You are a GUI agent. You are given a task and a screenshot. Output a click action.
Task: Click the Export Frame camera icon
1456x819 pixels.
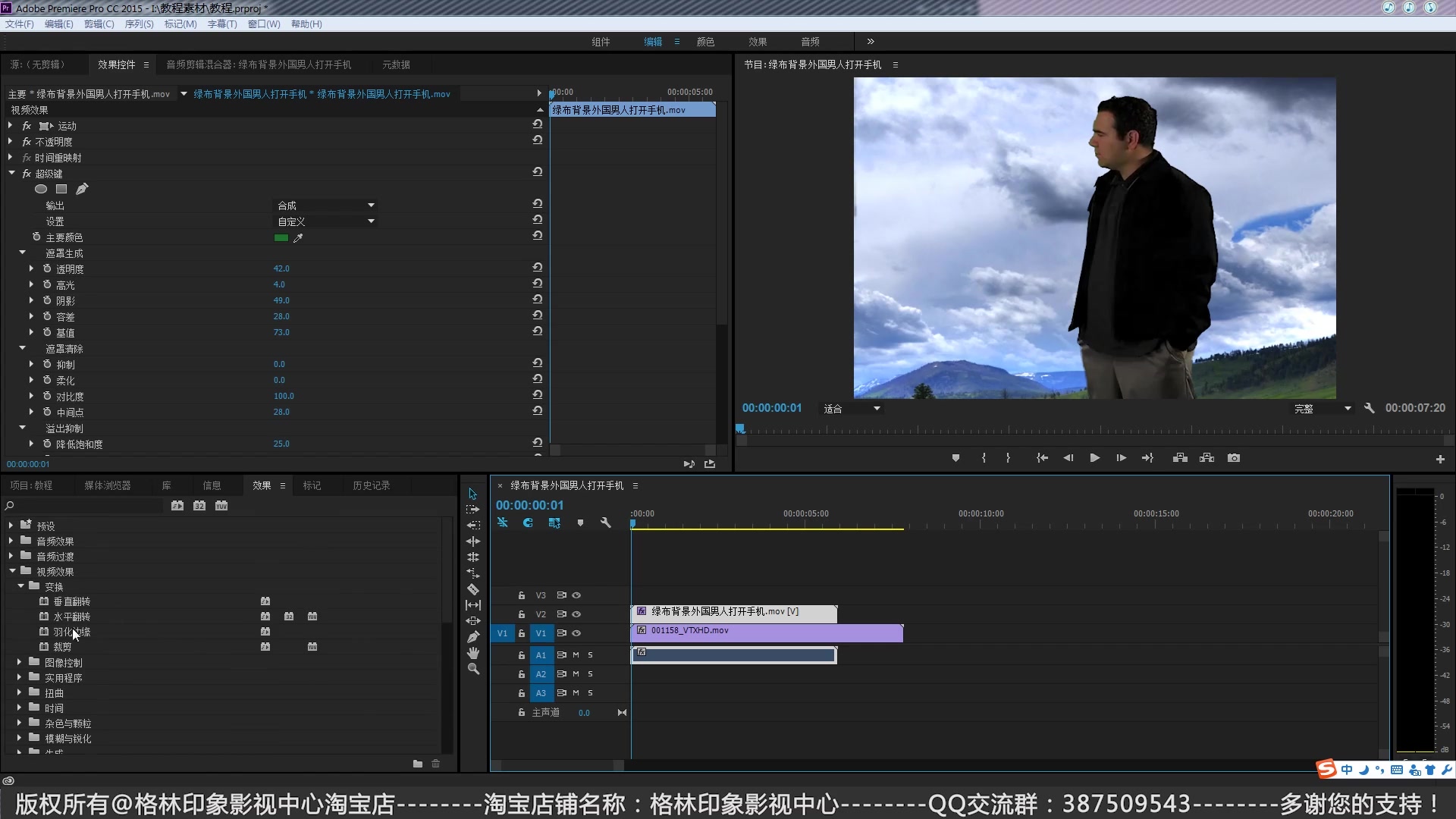(x=1234, y=458)
